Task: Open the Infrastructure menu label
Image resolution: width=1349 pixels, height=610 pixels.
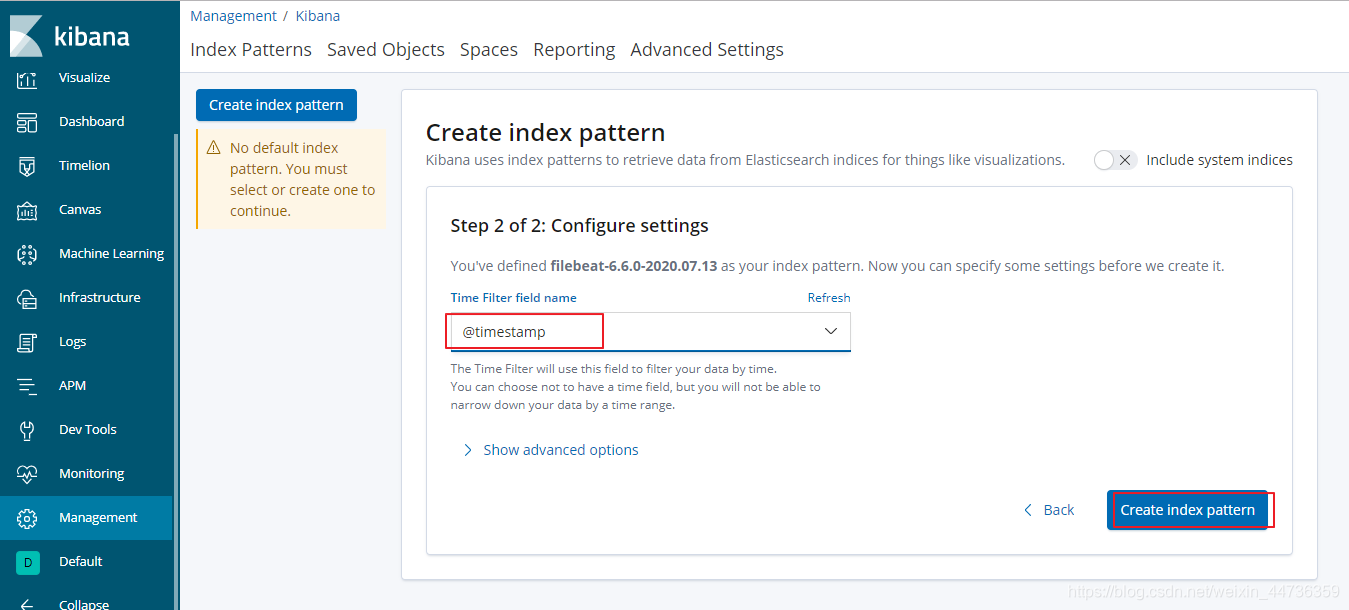Action: [100, 298]
